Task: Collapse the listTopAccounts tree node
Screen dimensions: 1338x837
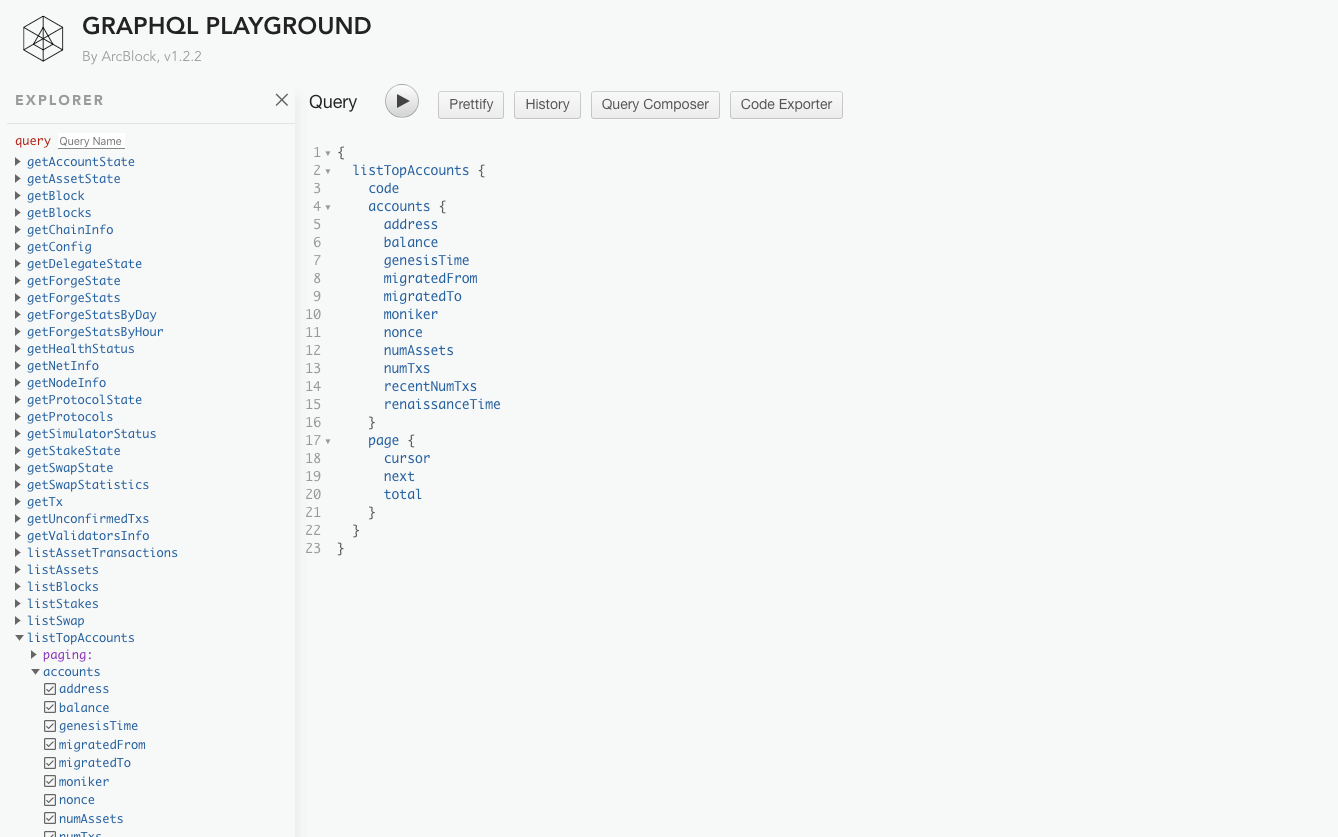Action: 19,638
